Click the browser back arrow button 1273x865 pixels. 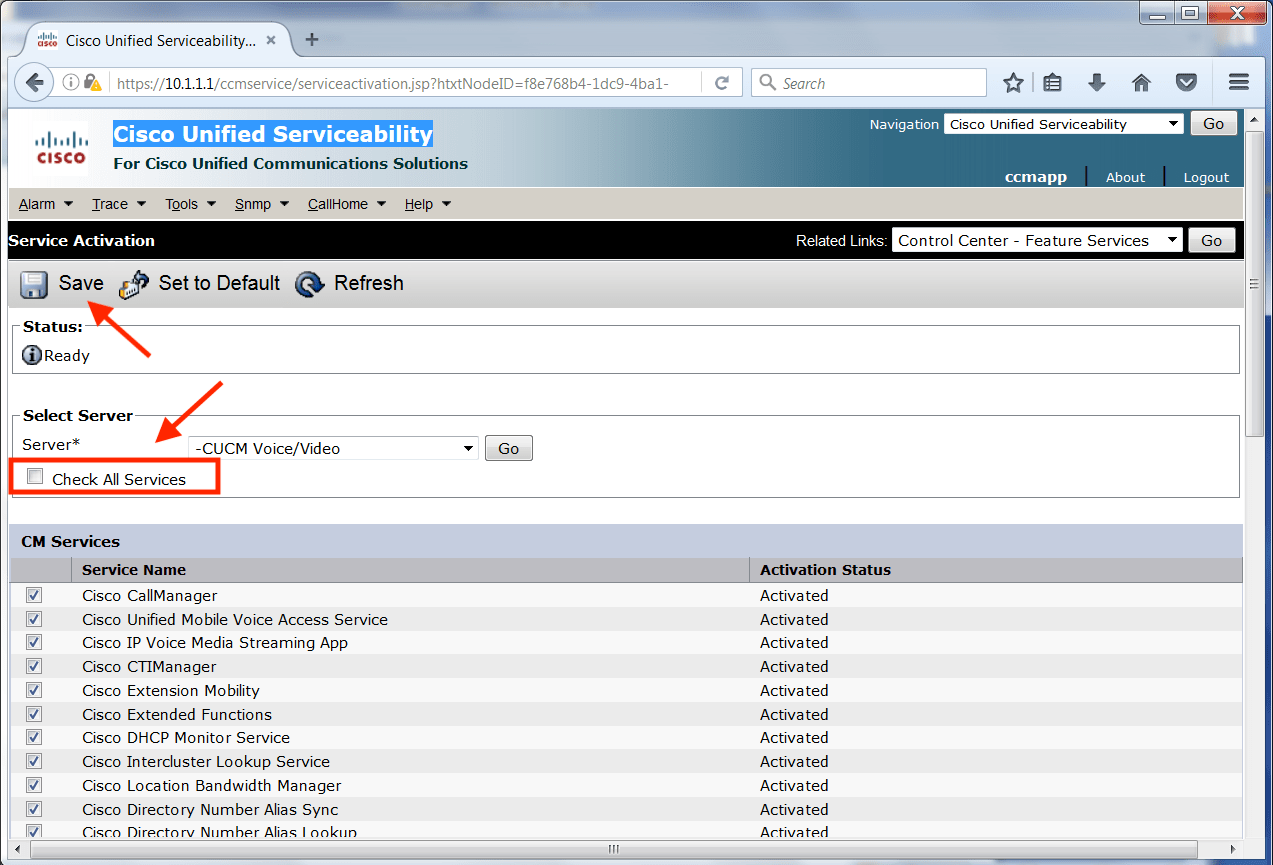point(34,83)
